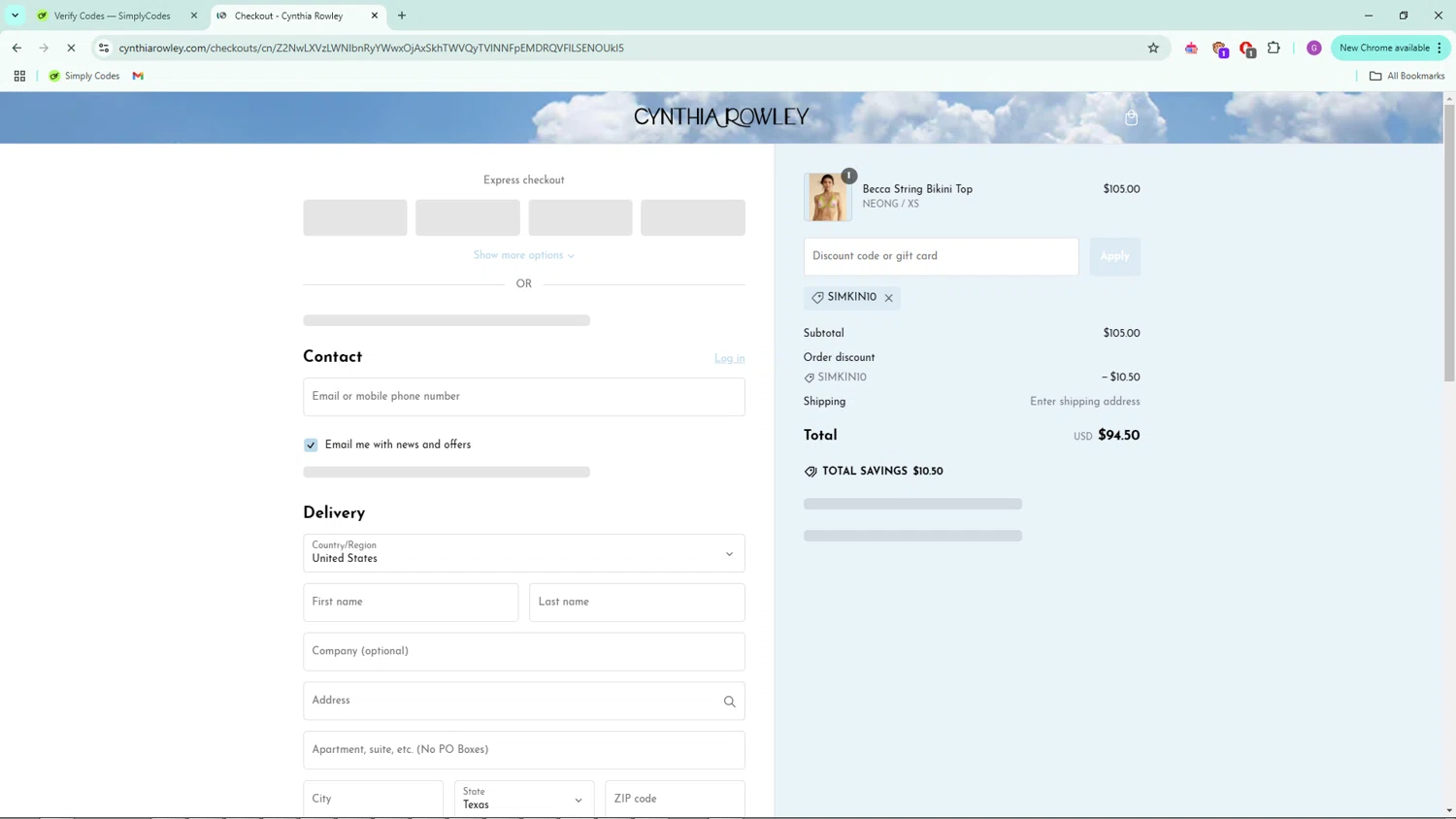This screenshot has width=1456, height=819.
Task: Expand Show more options for express checkout
Action: tap(524, 255)
